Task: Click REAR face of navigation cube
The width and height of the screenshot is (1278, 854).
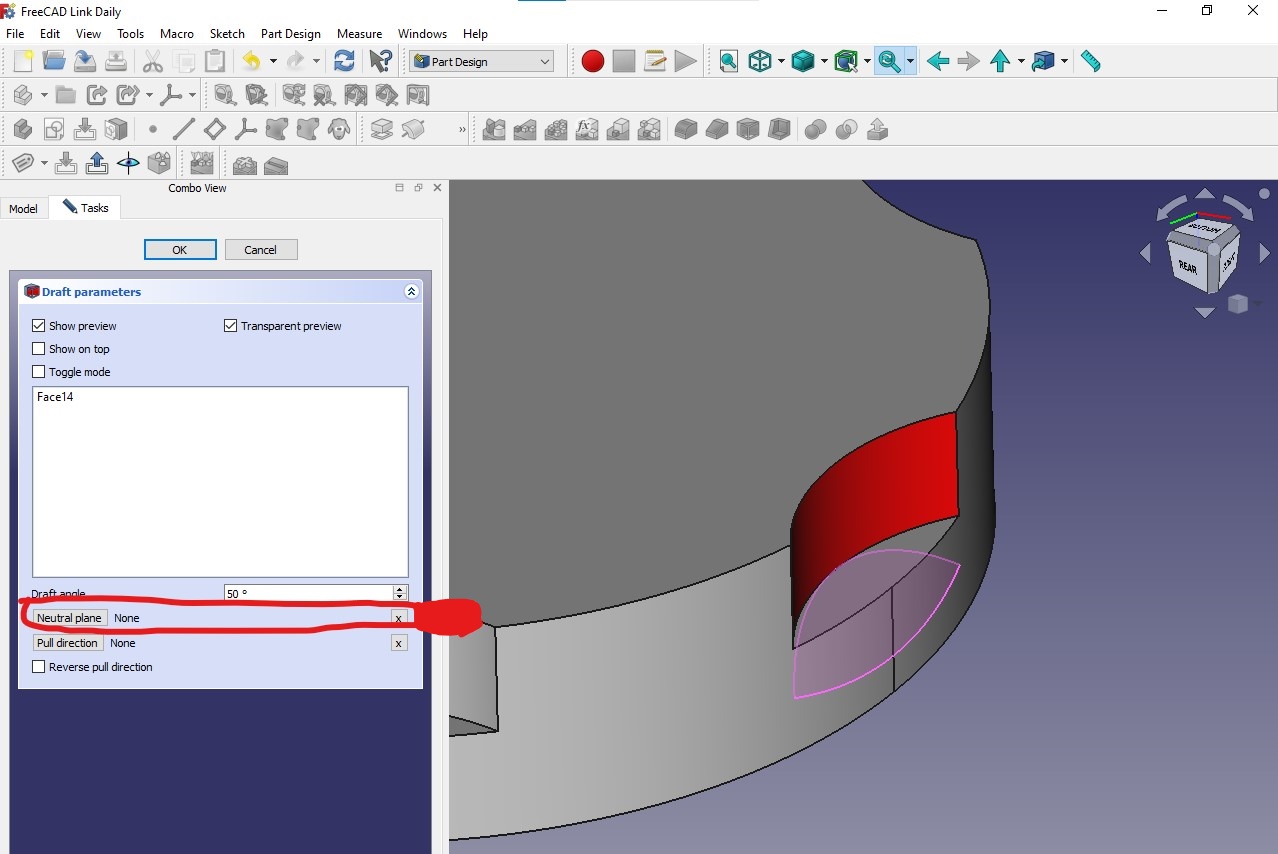Action: [1188, 267]
